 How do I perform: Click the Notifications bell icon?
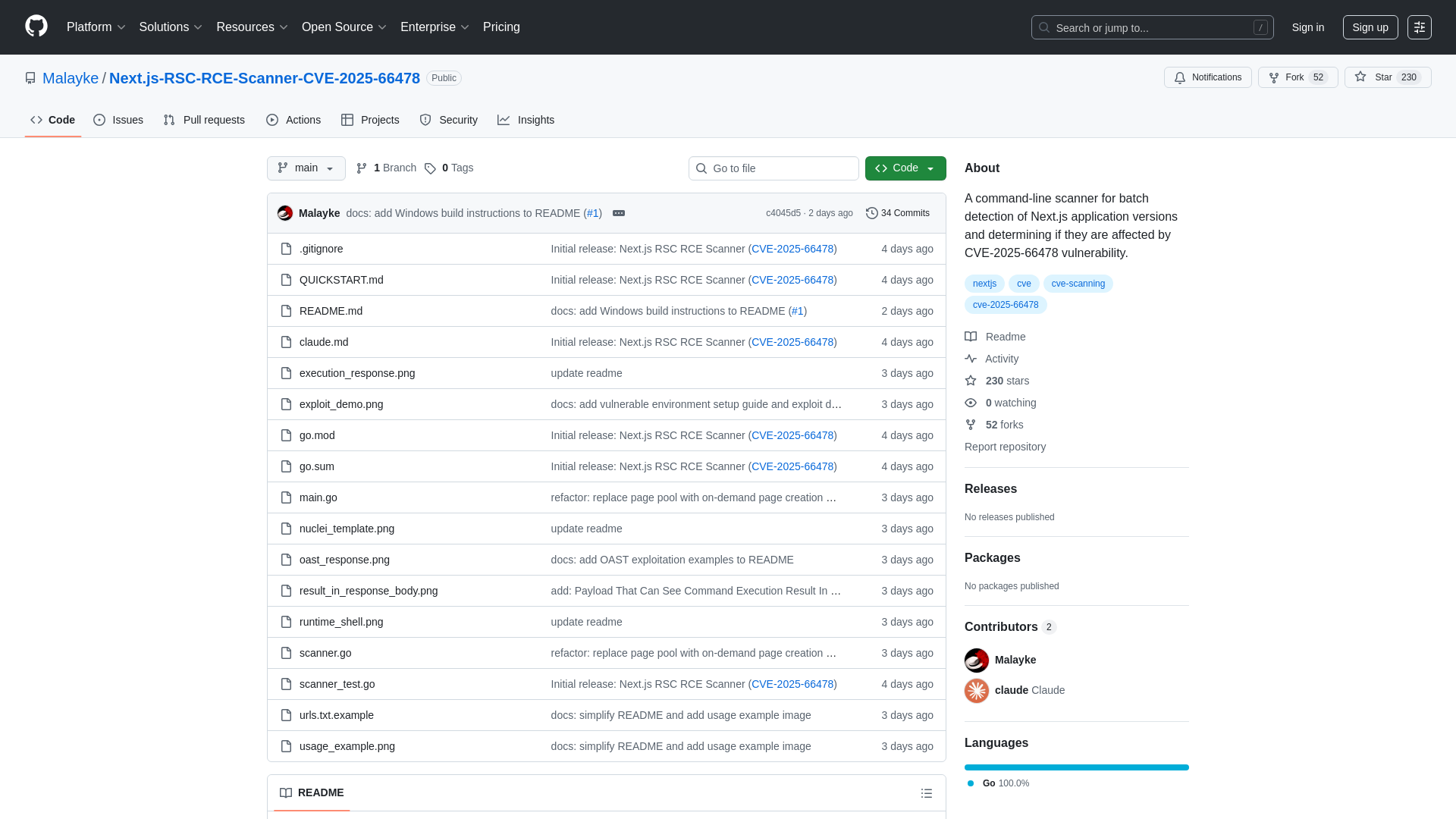tap(1180, 77)
